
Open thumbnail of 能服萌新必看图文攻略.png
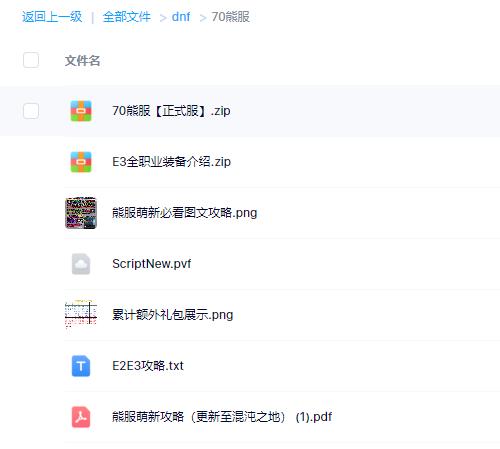click(x=81, y=213)
